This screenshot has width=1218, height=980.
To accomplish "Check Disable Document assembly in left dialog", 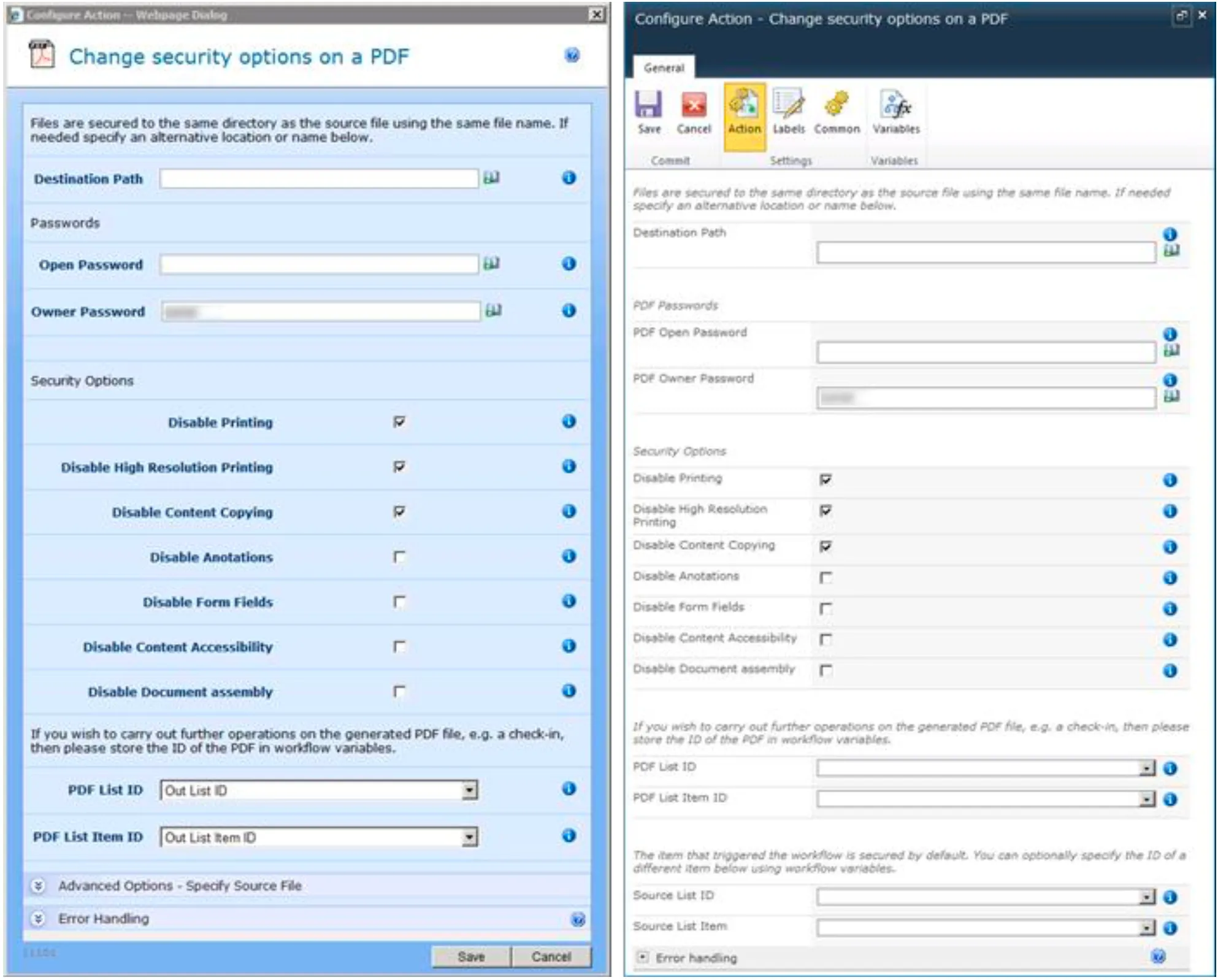I will click(x=399, y=692).
